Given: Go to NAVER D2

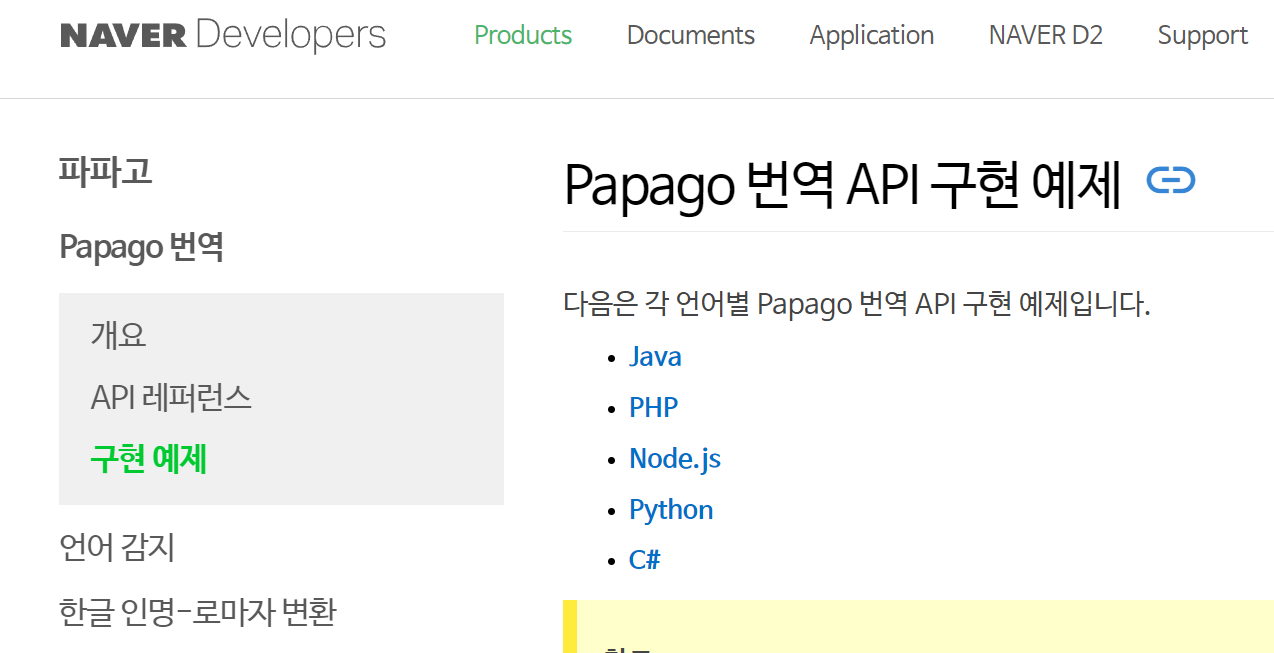Looking at the screenshot, I should coord(1046,35).
